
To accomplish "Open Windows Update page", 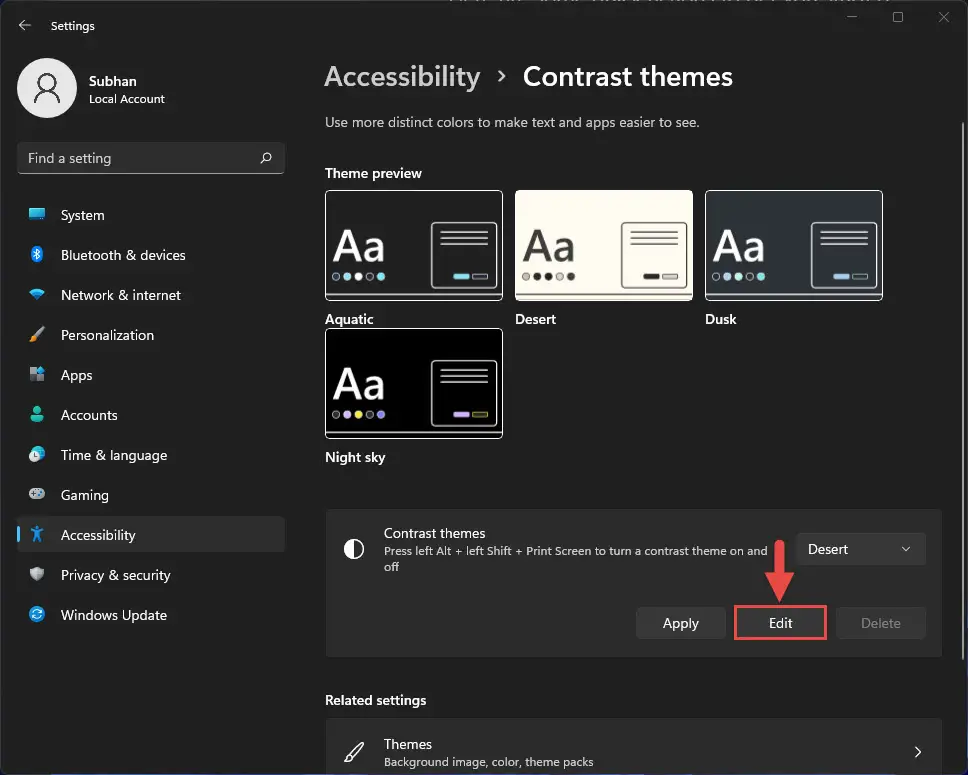I will [151, 615].
